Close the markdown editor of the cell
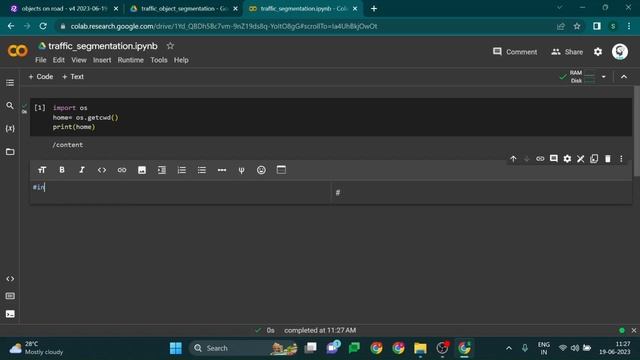 tap(580, 159)
